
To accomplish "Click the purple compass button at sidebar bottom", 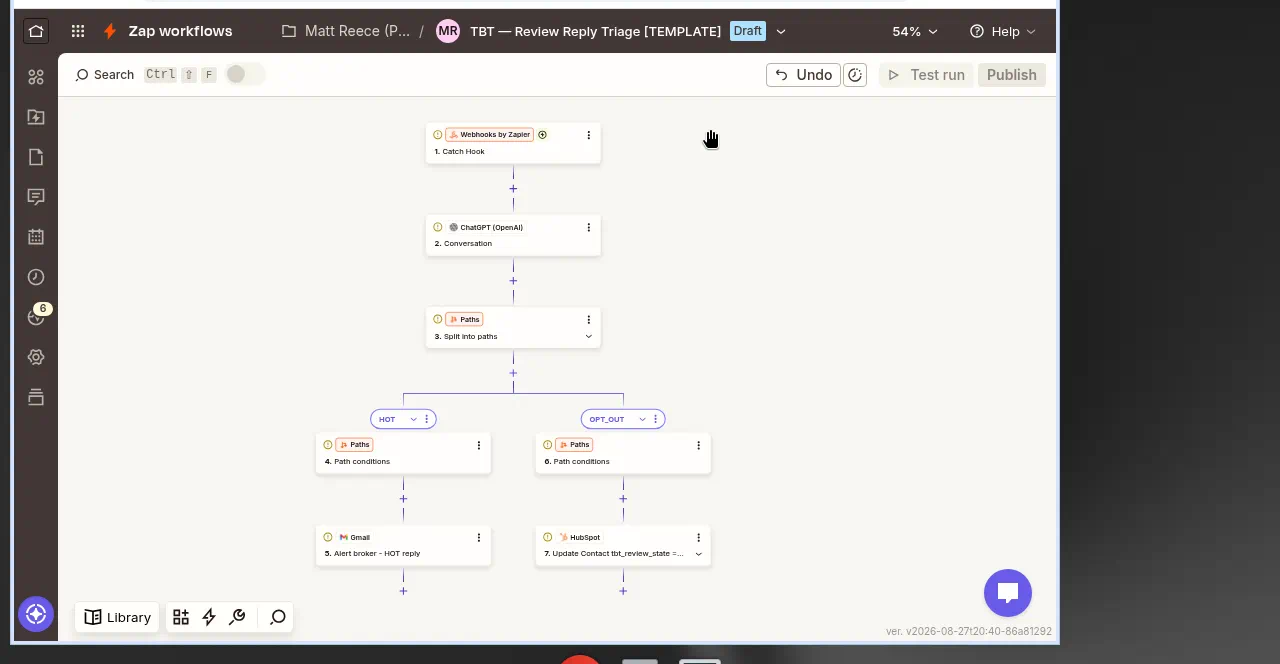I will point(36,614).
